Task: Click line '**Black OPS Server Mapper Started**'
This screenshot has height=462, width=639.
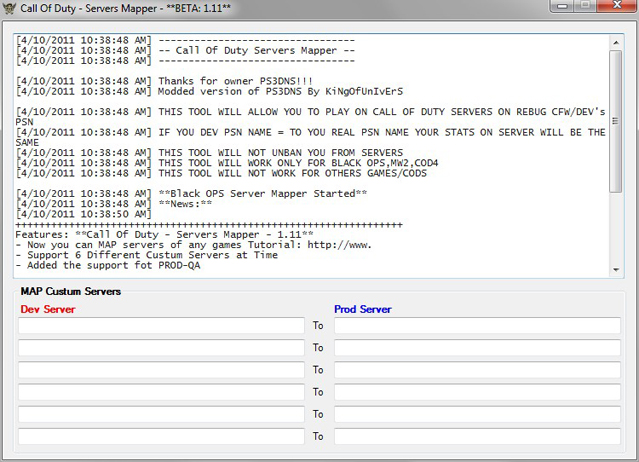Action: coord(262,194)
